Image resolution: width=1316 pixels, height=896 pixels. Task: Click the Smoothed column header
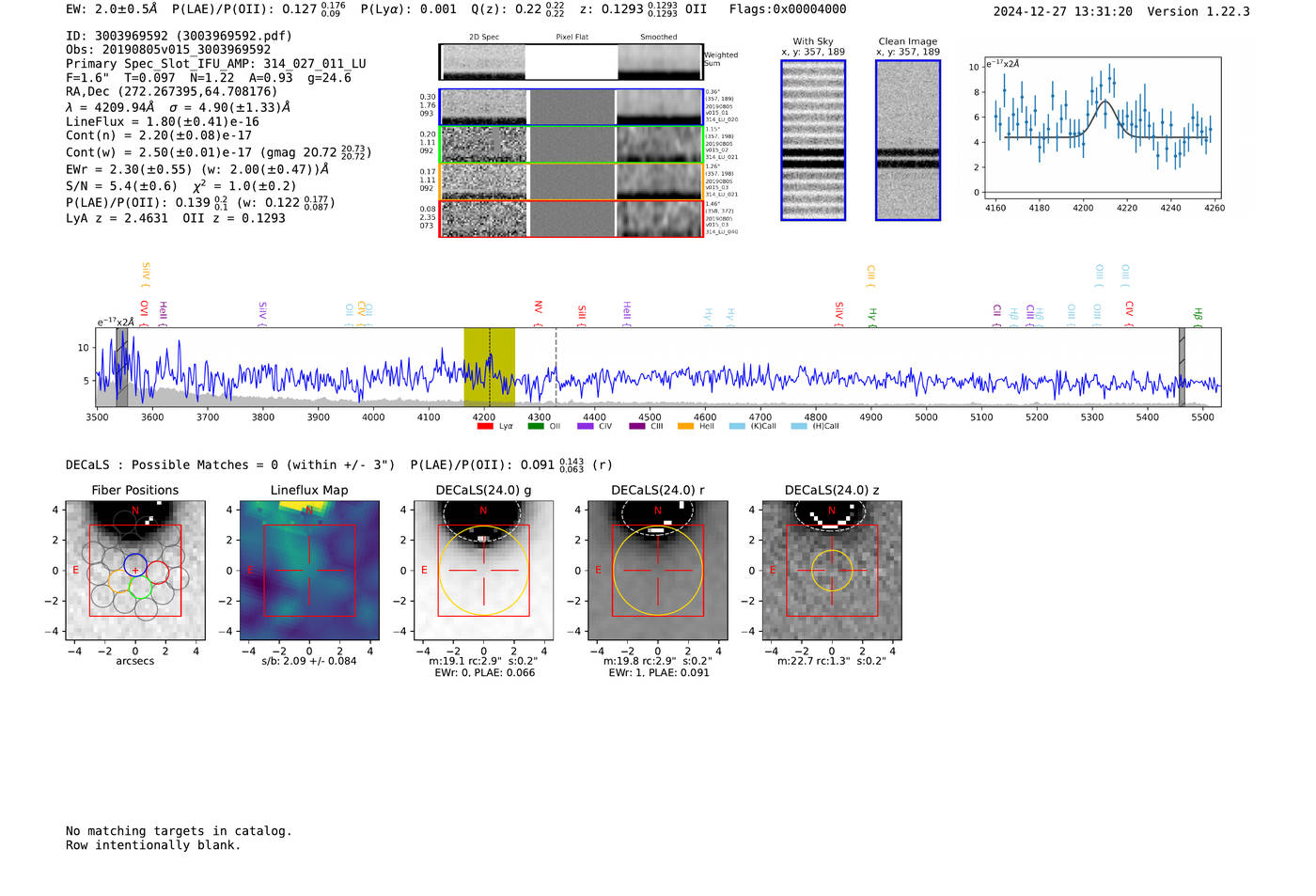coord(658,38)
